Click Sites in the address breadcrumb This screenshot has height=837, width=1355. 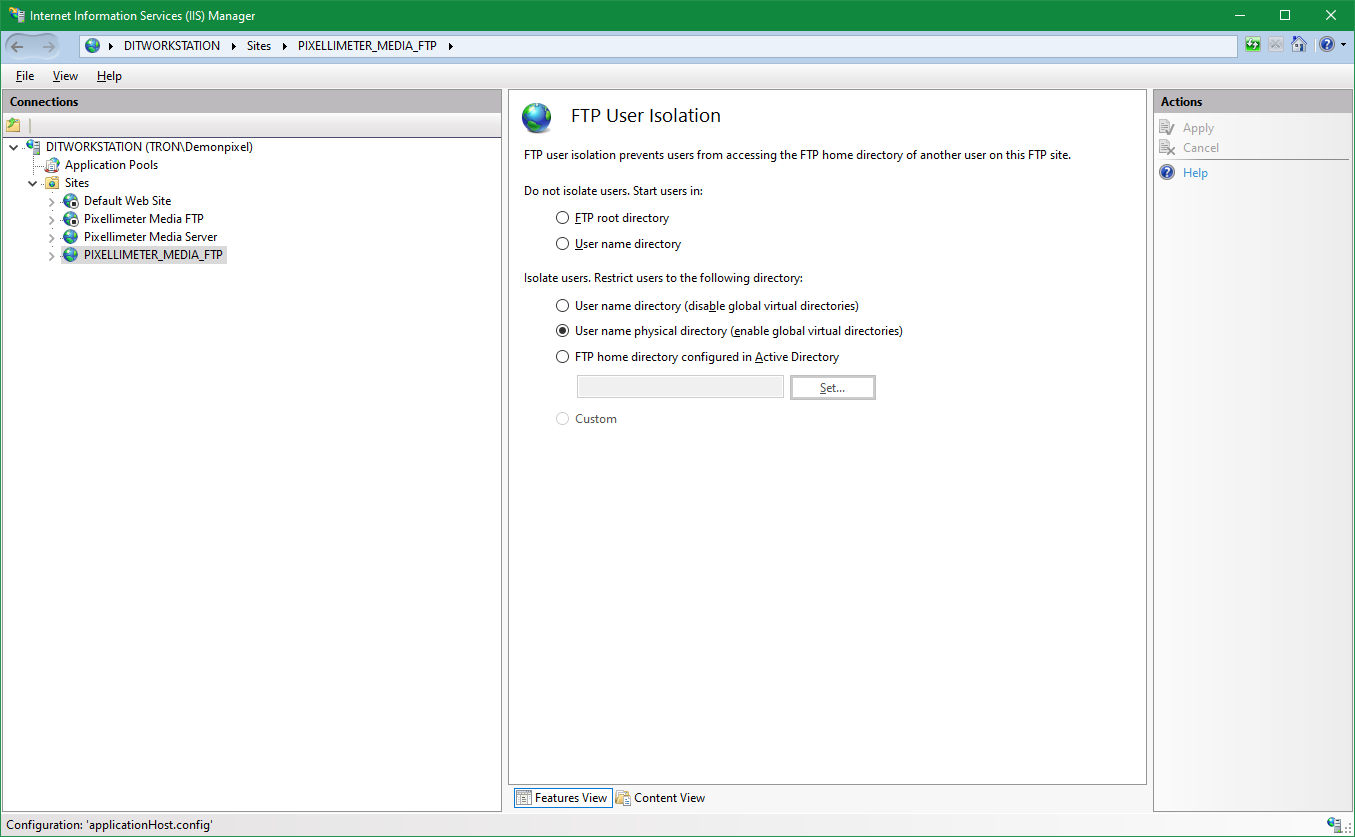click(259, 46)
